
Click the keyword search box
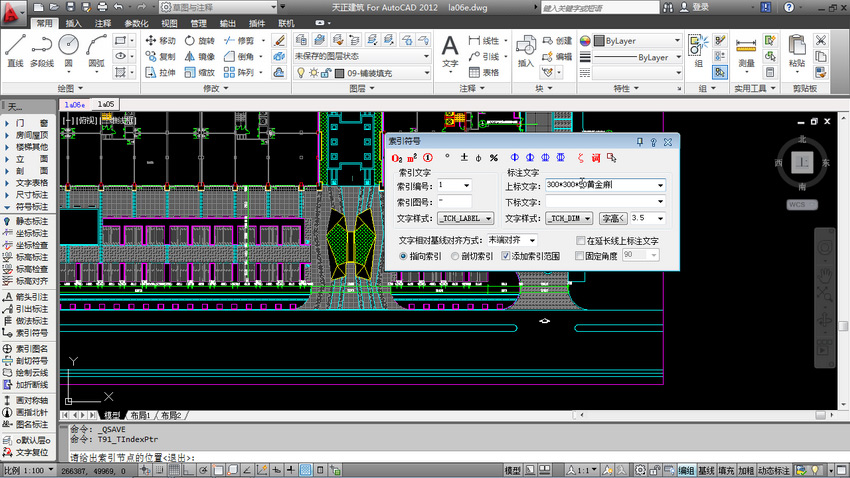pyautogui.click(x=600, y=8)
